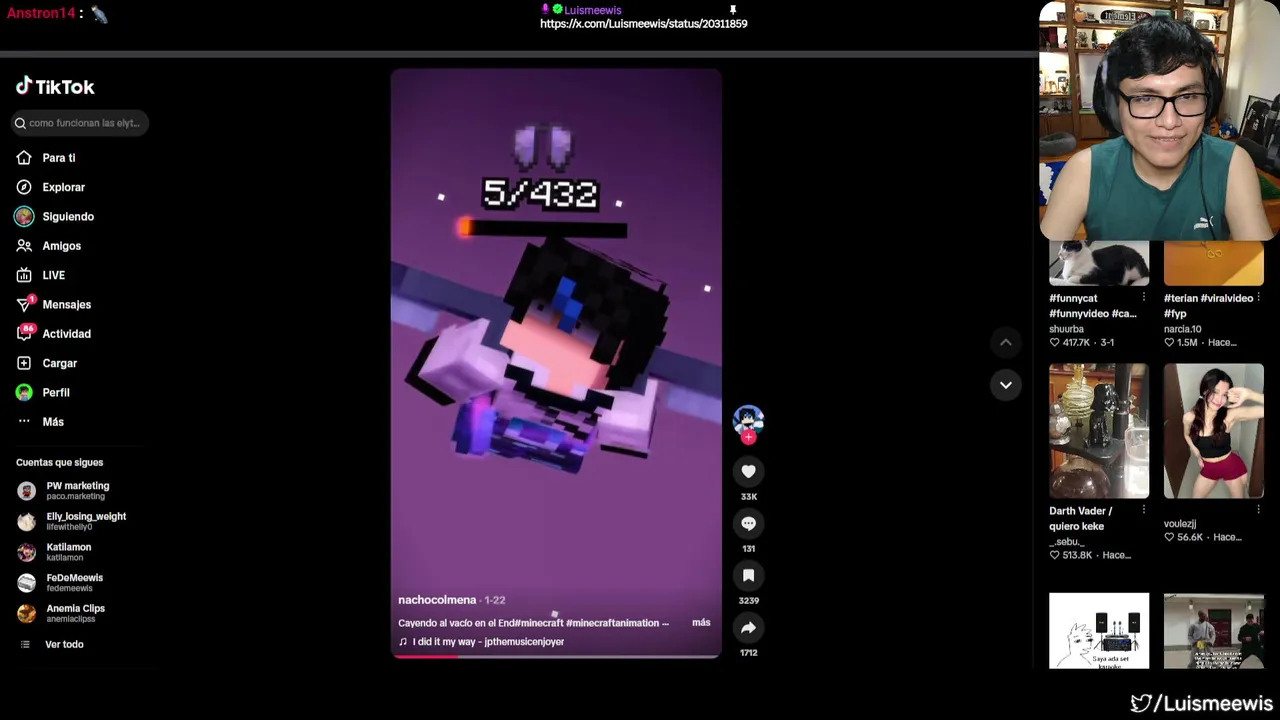Click the Actividad notifications icon
Viewport: 1280px width, 720px height.
24,334
